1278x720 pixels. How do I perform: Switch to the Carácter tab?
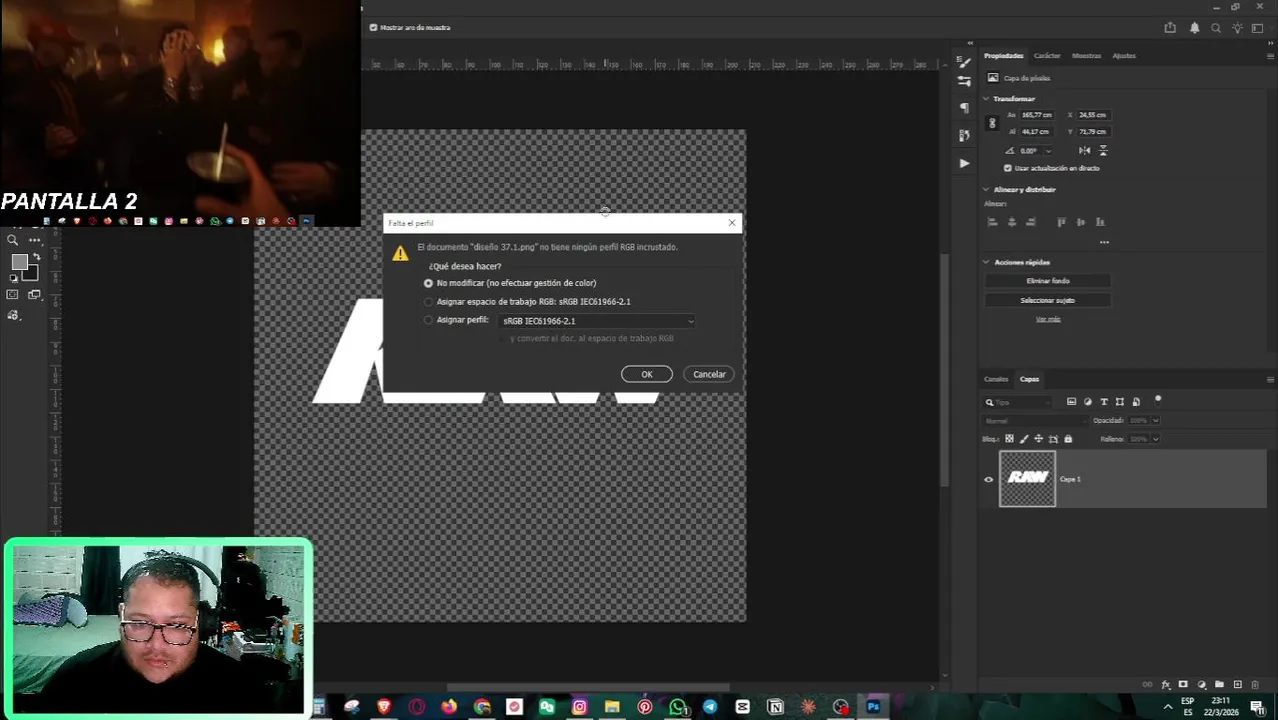[1047, 56]
